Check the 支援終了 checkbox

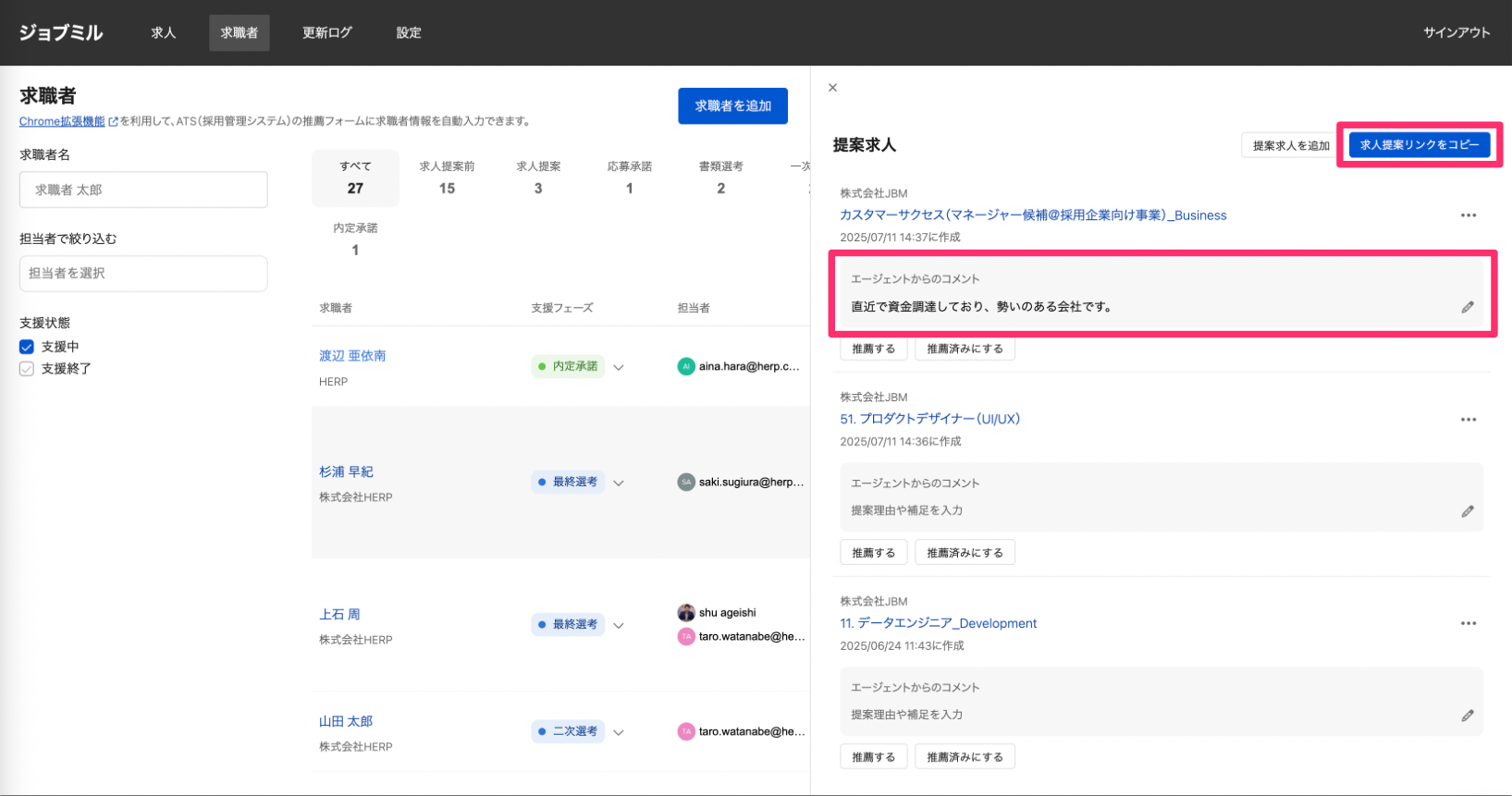(27, 369)
